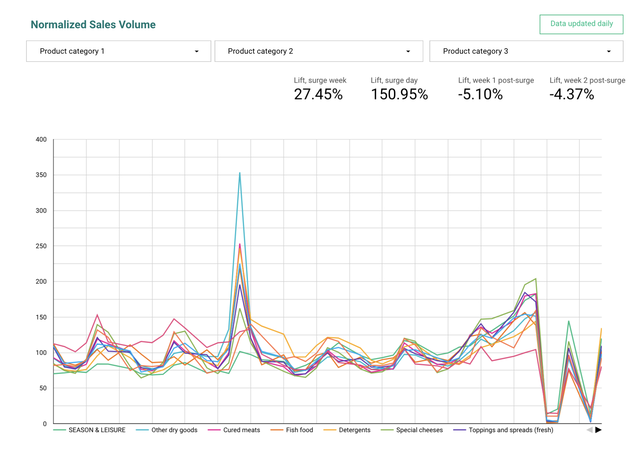
Task: Open the Product category 1 dropdown
Action: click(118, 51)
